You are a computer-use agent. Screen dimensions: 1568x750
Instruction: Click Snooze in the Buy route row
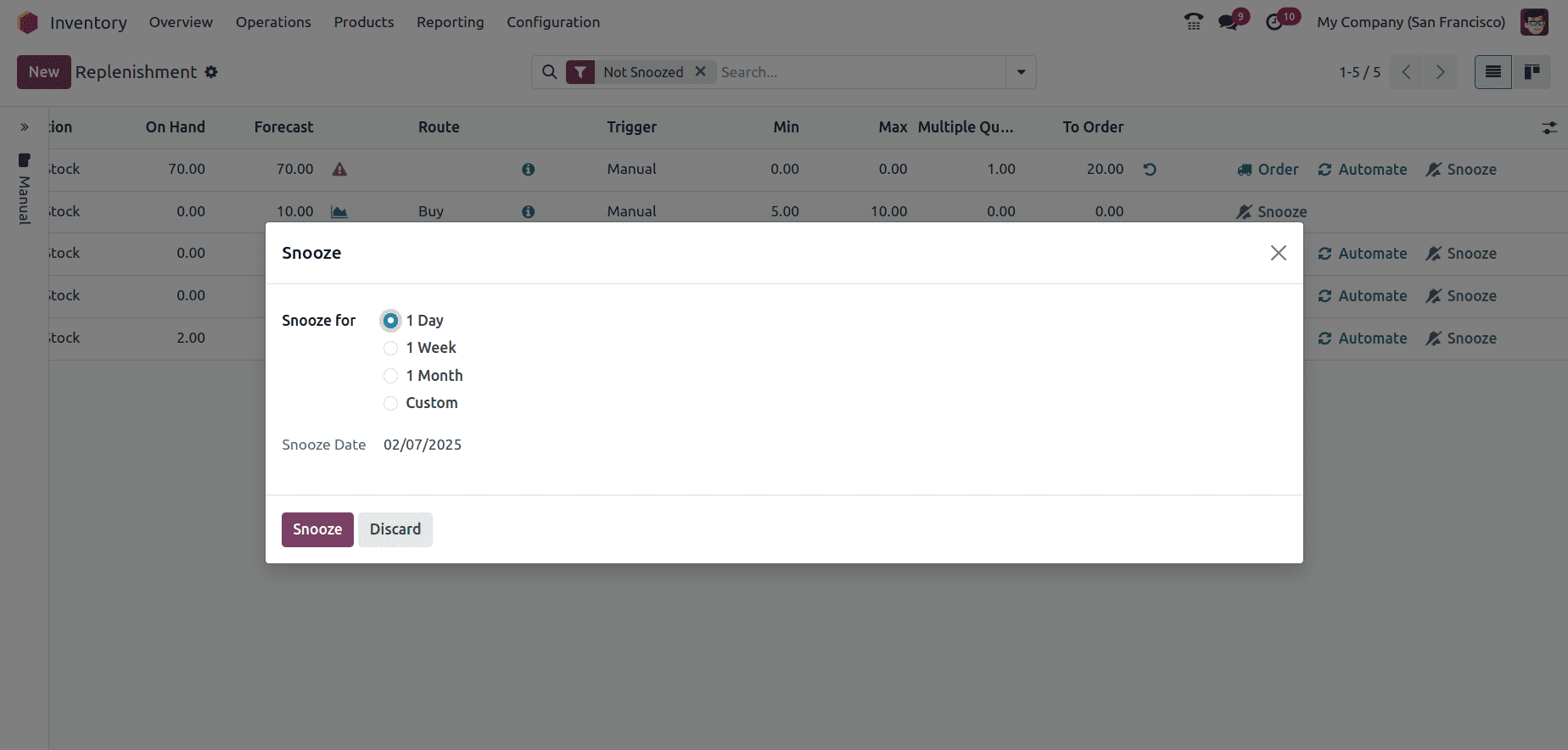(1272, 212)
